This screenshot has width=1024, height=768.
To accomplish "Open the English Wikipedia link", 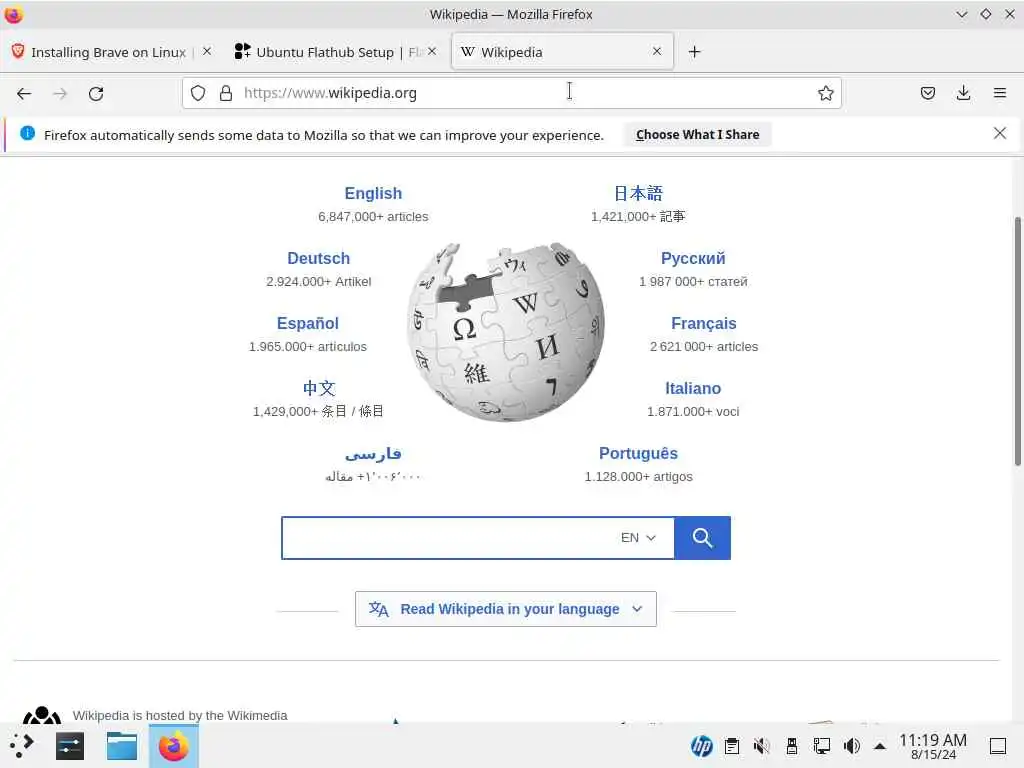I will [373, 193].
